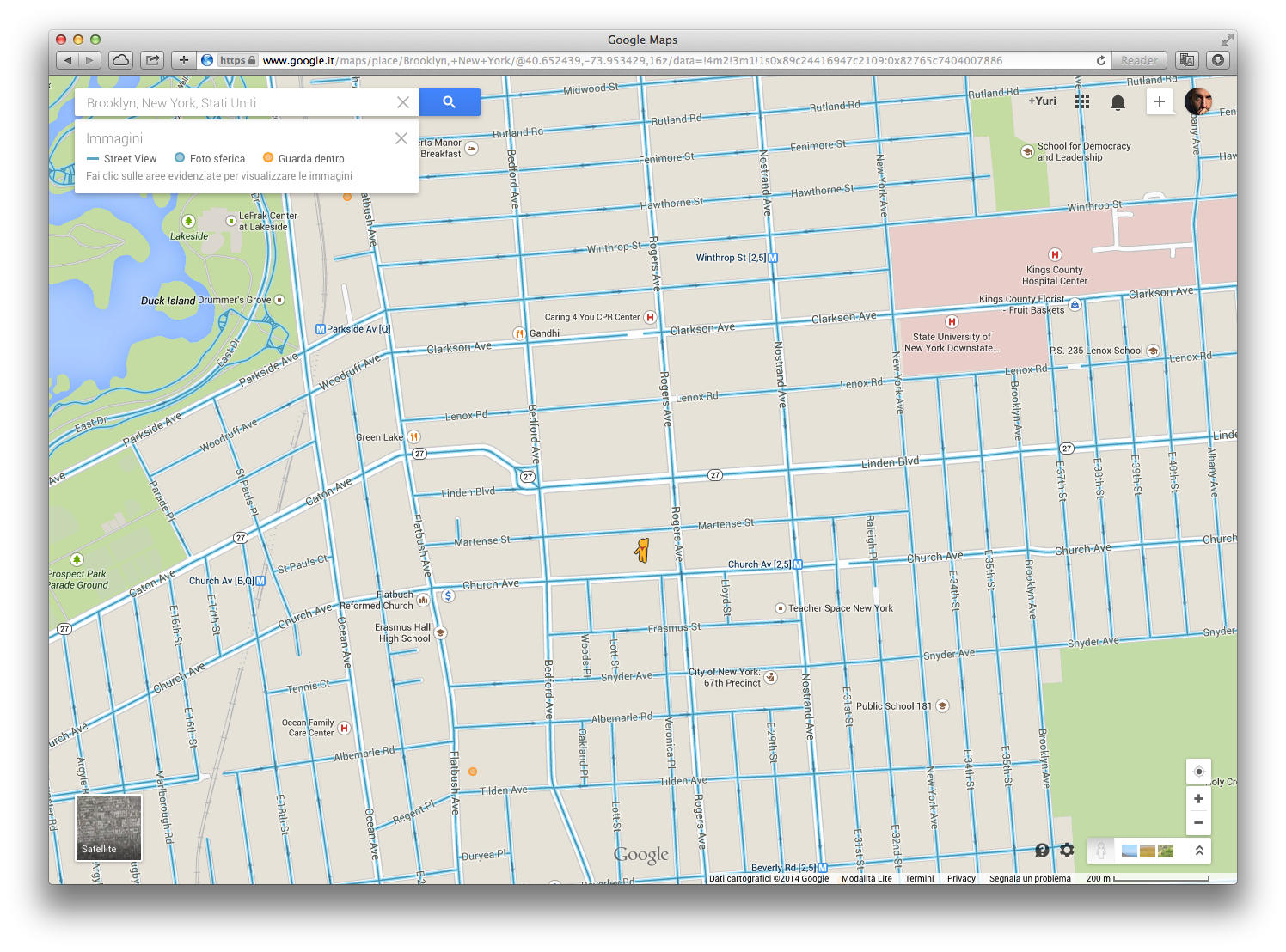Open the +Yuri Google+ link
Screen dimensions: 1286x952
tap(1042, 101)
